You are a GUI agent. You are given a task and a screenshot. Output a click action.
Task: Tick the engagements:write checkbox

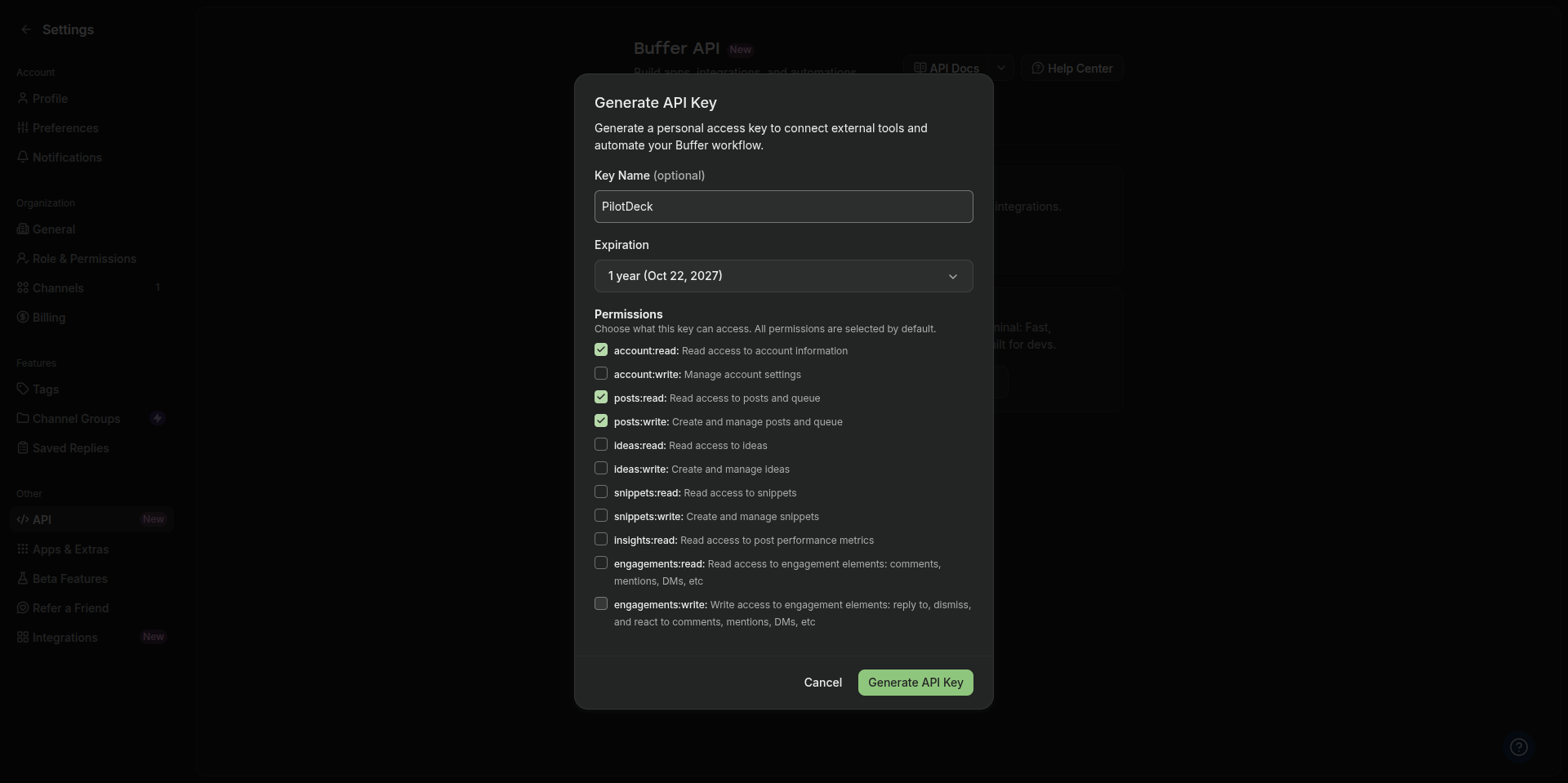pos(601,603)
